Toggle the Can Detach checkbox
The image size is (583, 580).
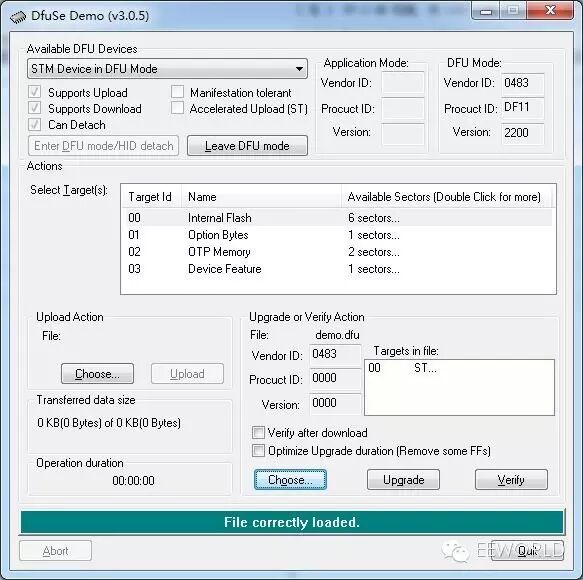35,124
